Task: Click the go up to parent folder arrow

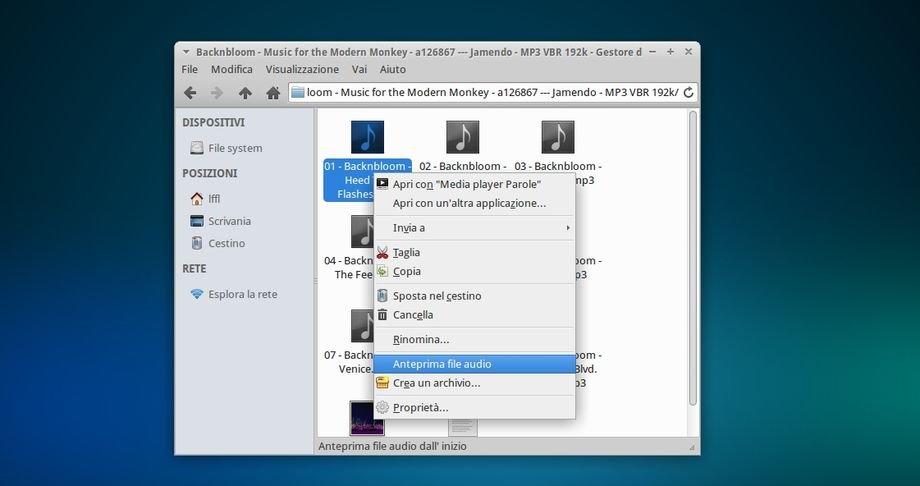Action: click(245, 93)
